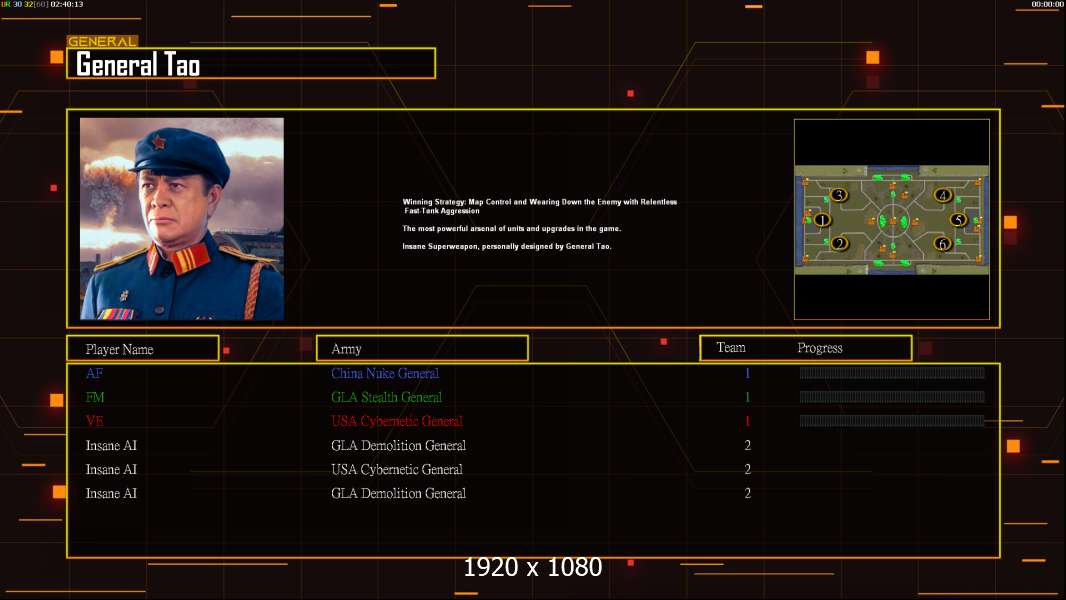Select start position 6 on the minimap

click(942, 243)
